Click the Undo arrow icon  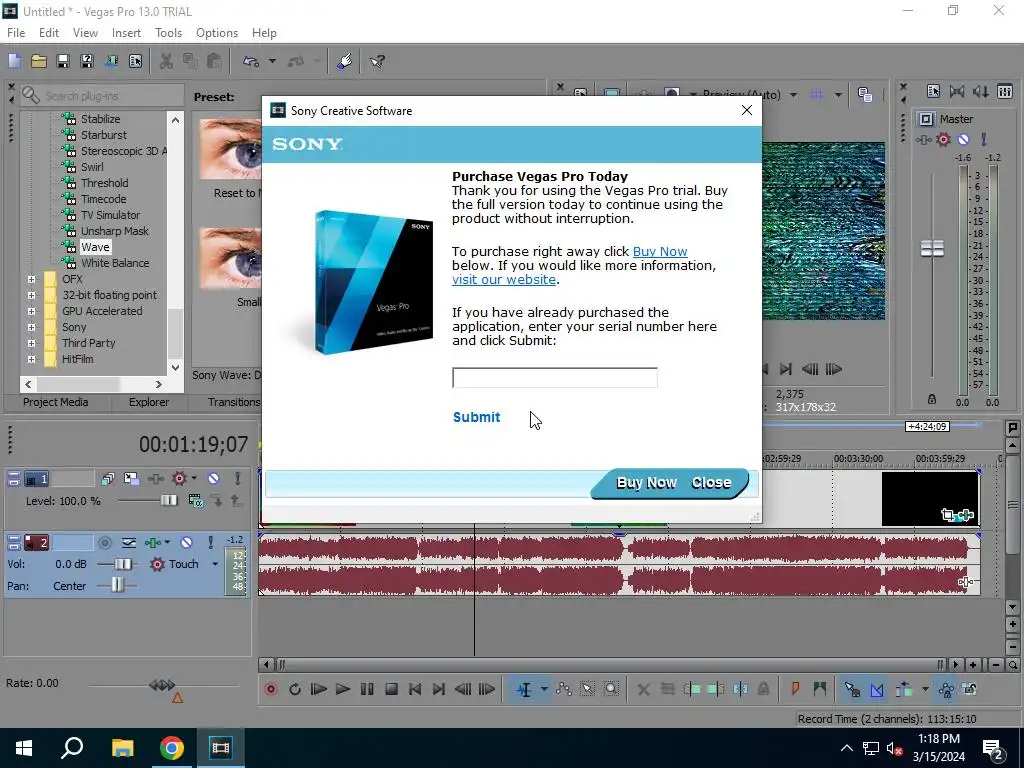[251, 61]
